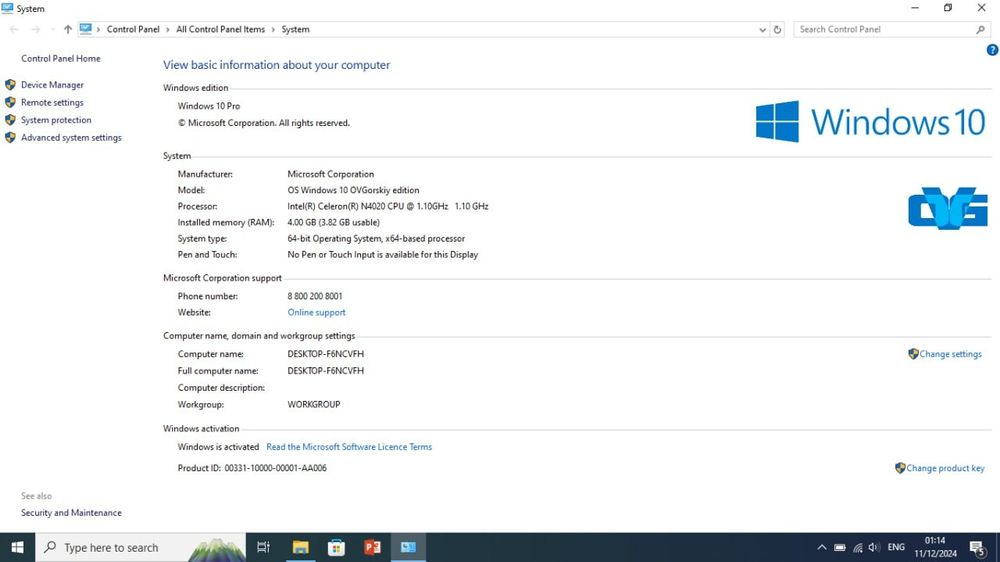Go up one level with the up arrow

coord(68,29)
